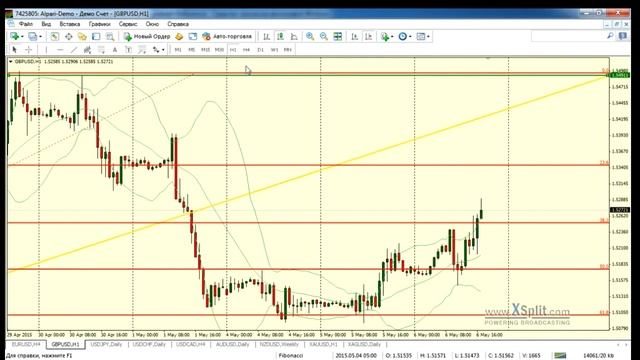
Task: Draw a vertical line tool
Action: 46,50
